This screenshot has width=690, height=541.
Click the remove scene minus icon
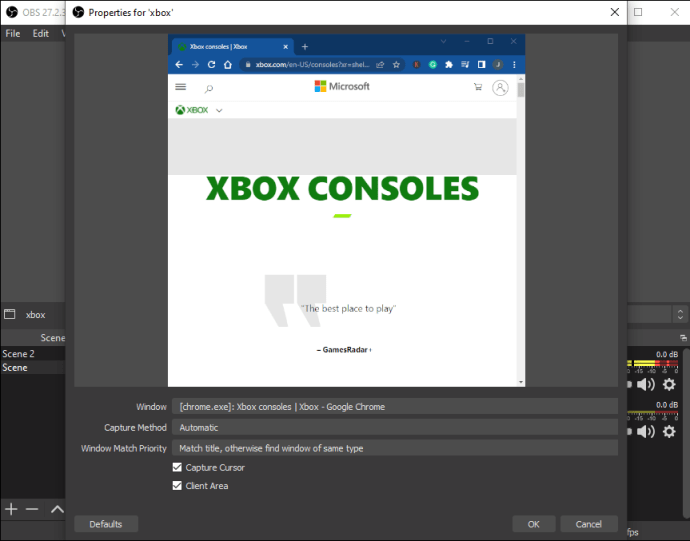click(x=32, y=509)
